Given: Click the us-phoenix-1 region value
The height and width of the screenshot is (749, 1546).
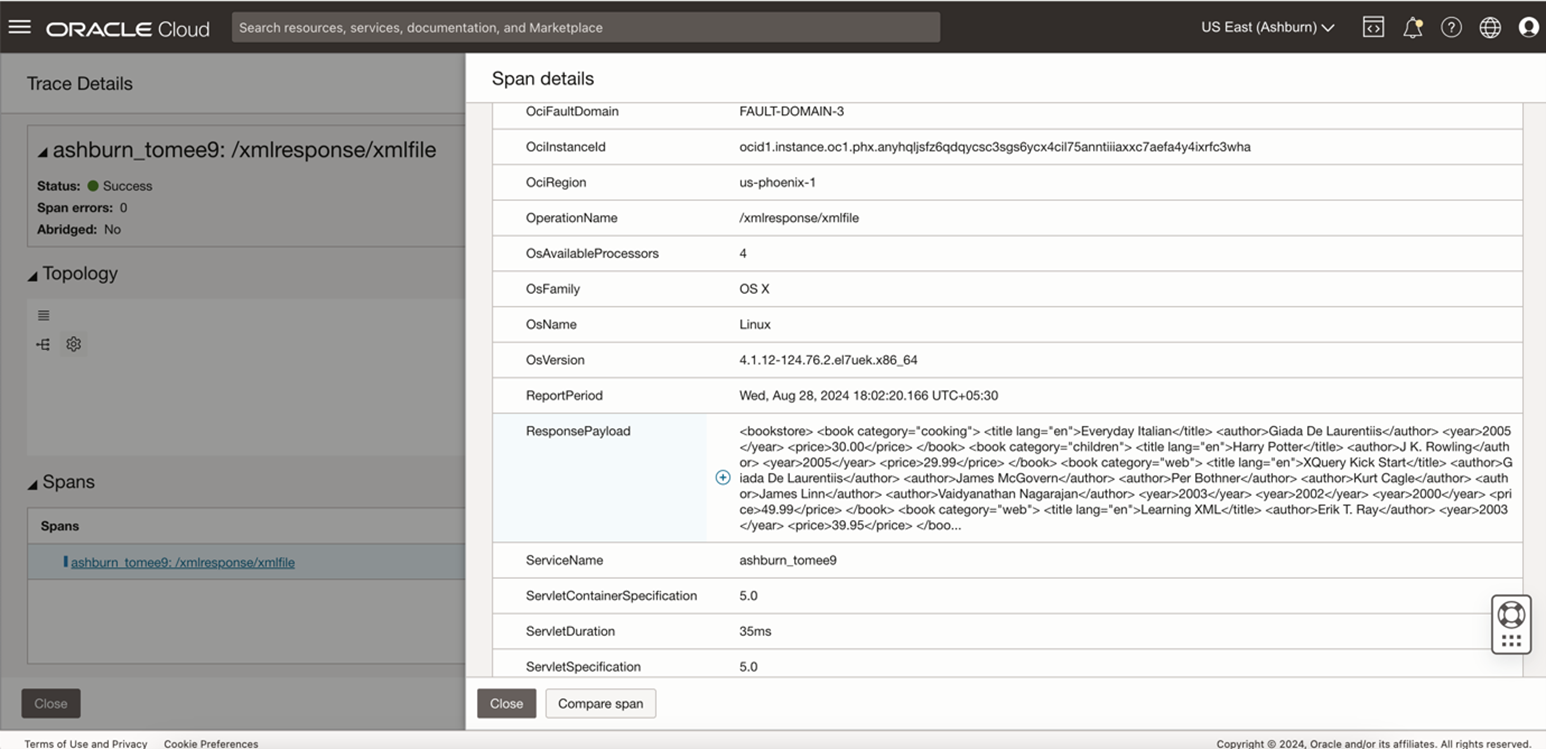Looking at the screenshot, I should [777, 182].
